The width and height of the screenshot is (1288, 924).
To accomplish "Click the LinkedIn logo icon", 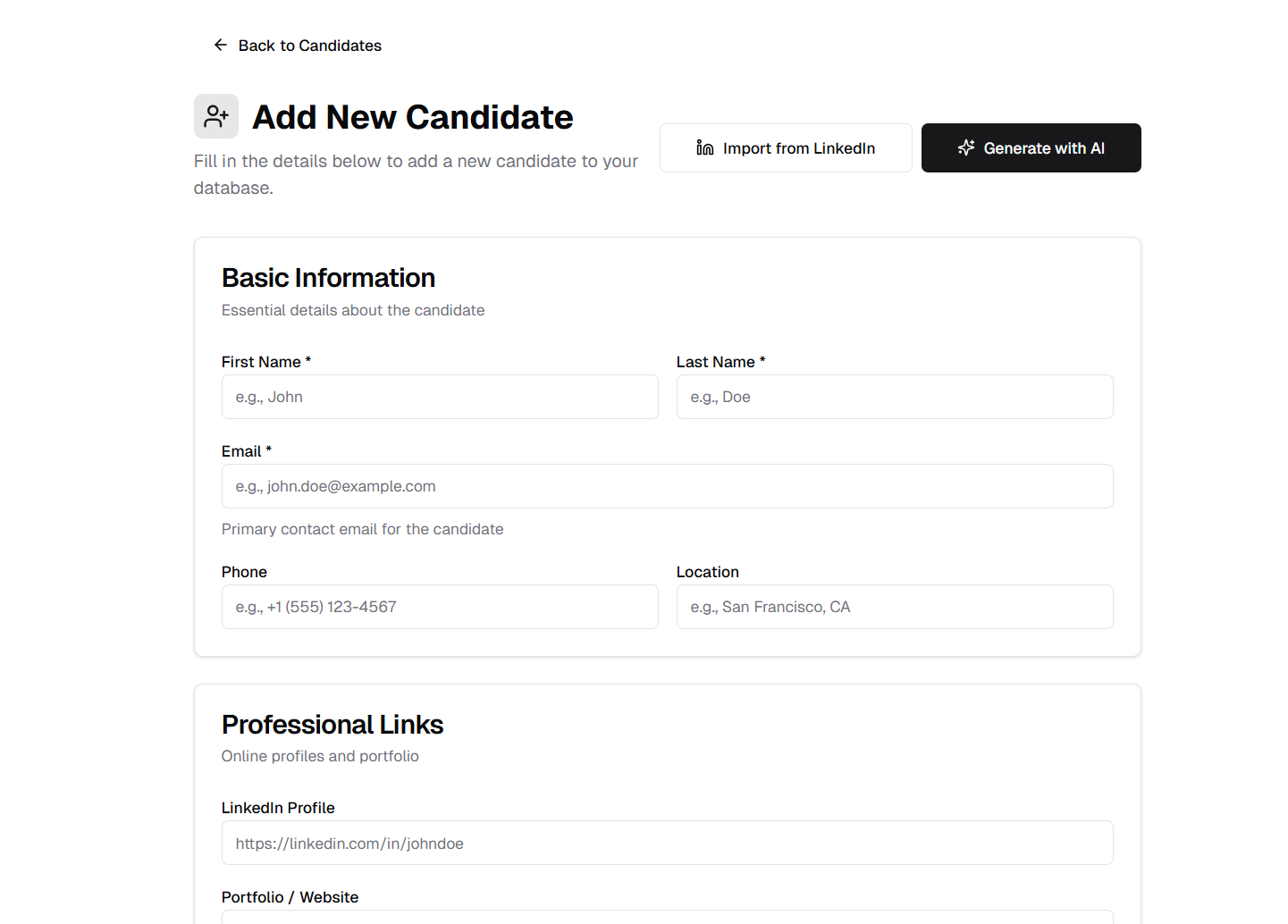I will tap(705, 147).
